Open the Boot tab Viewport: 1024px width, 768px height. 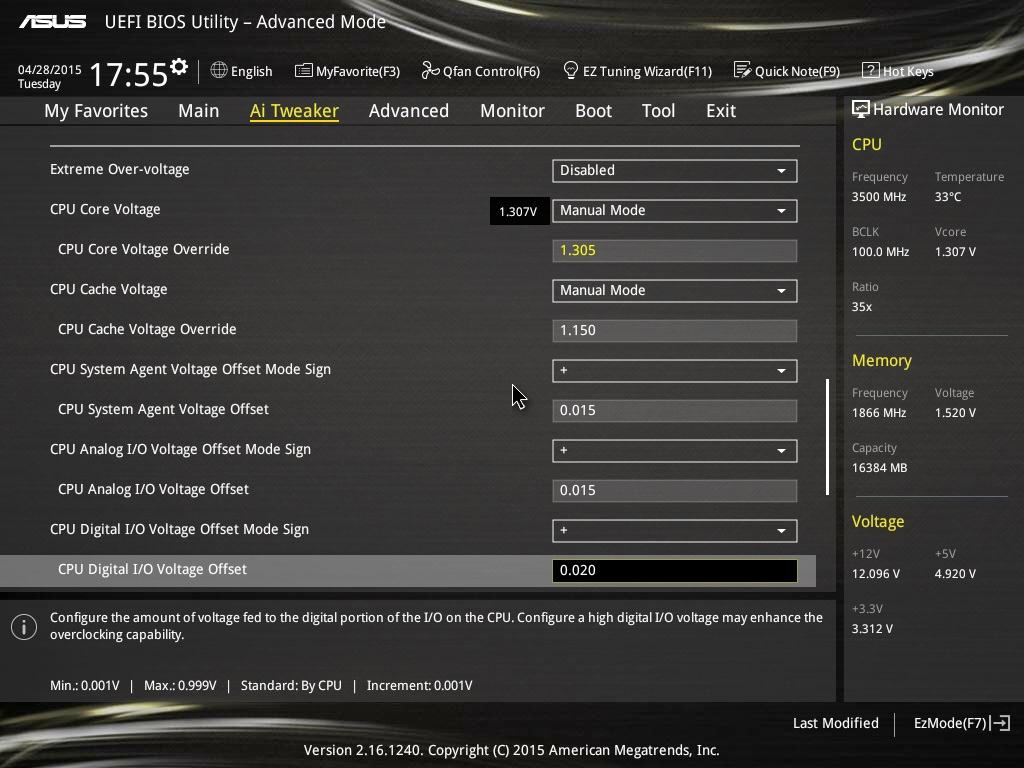pos(594,110)
